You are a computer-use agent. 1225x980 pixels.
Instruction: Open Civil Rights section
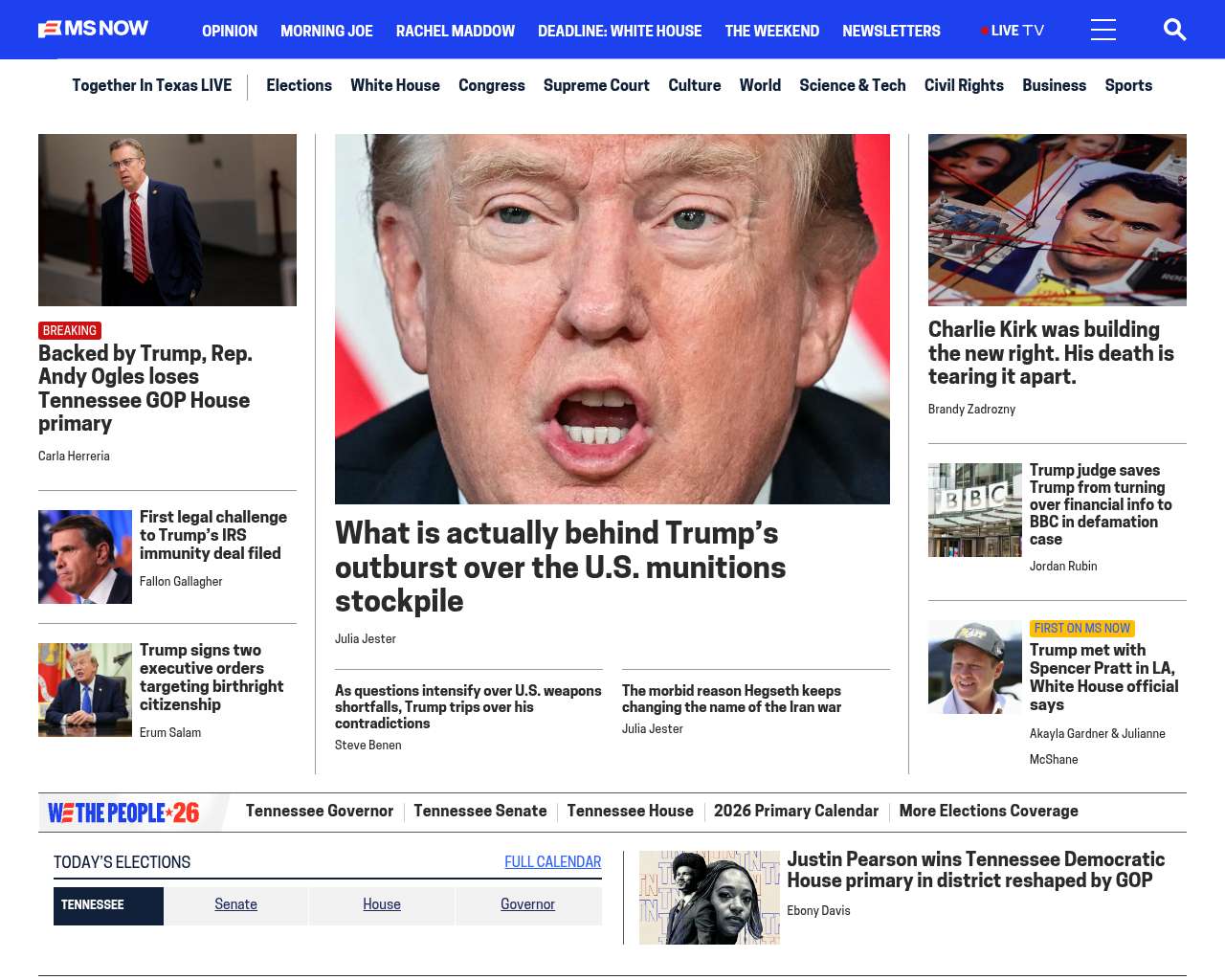[964, 85]
